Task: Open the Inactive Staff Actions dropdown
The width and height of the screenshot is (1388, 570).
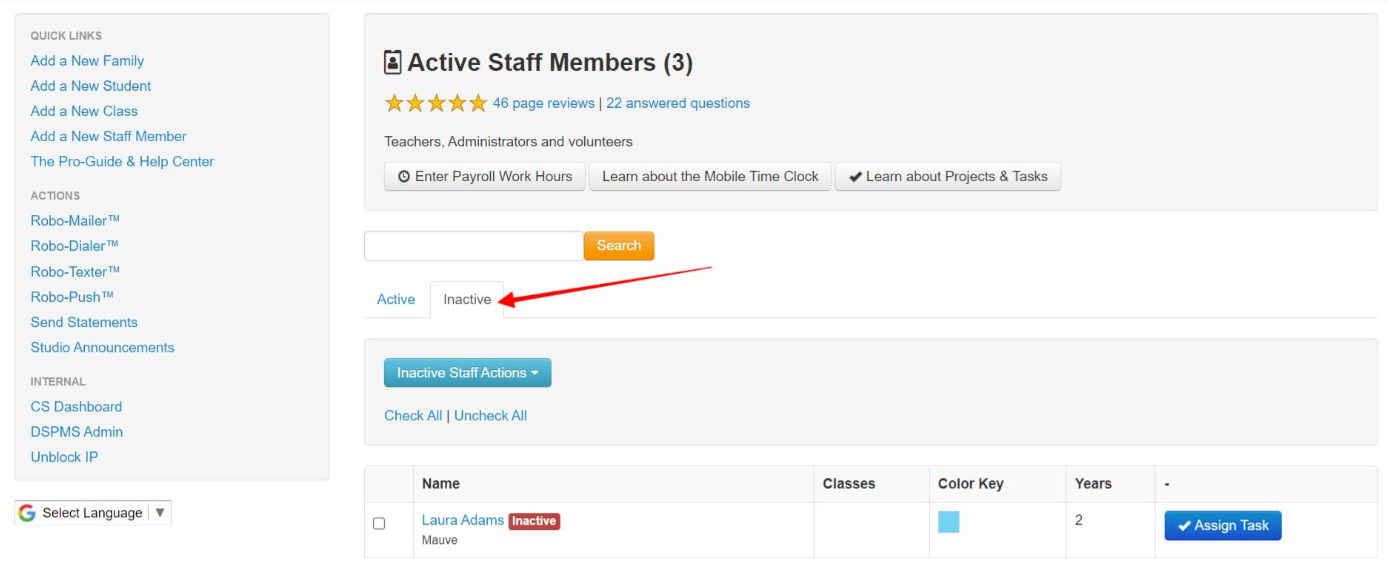Action: point(467,373)
